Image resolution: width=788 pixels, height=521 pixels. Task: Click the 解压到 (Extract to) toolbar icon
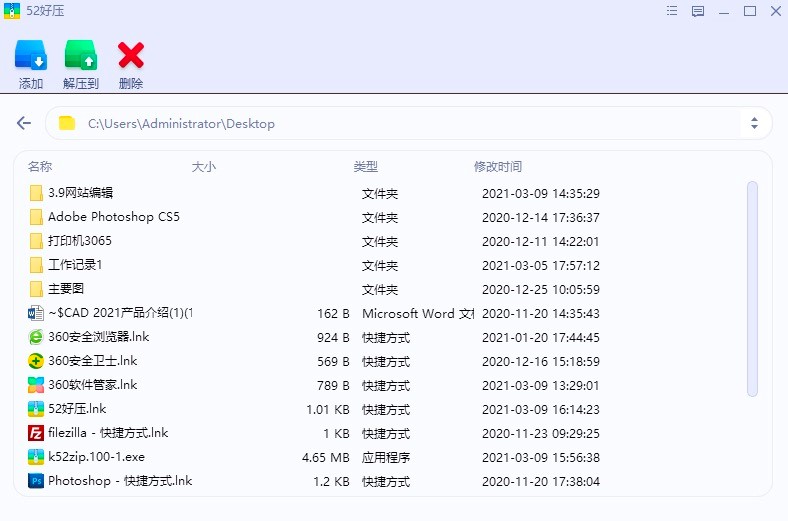80,55
